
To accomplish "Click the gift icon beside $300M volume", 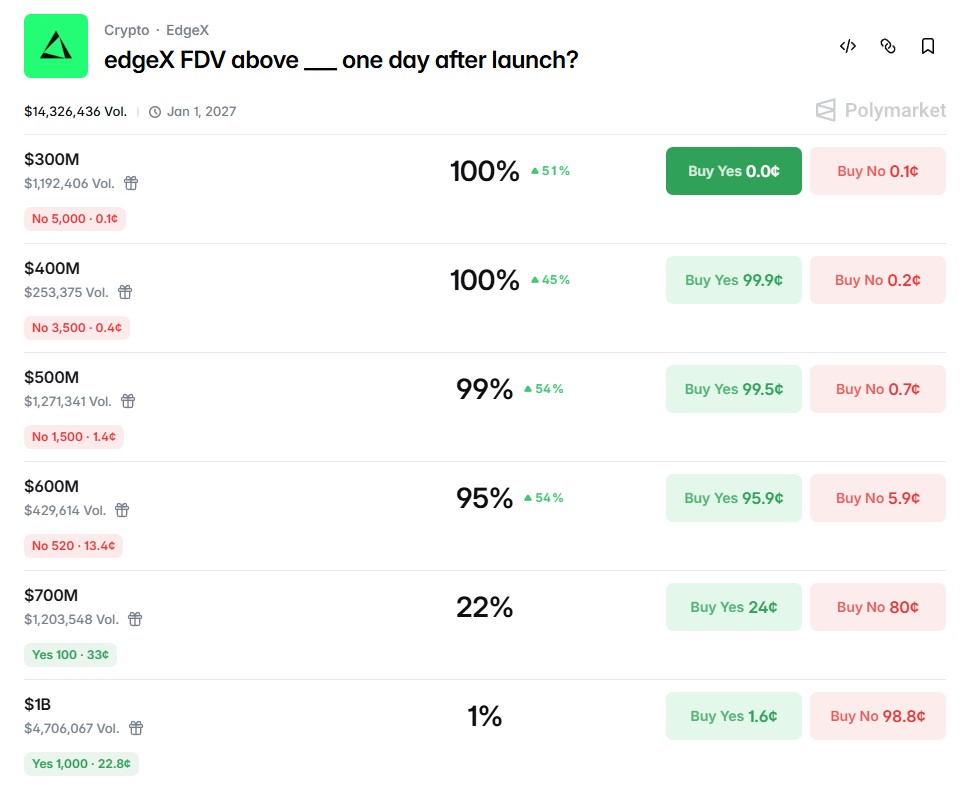I will click(x=131, y=183).
